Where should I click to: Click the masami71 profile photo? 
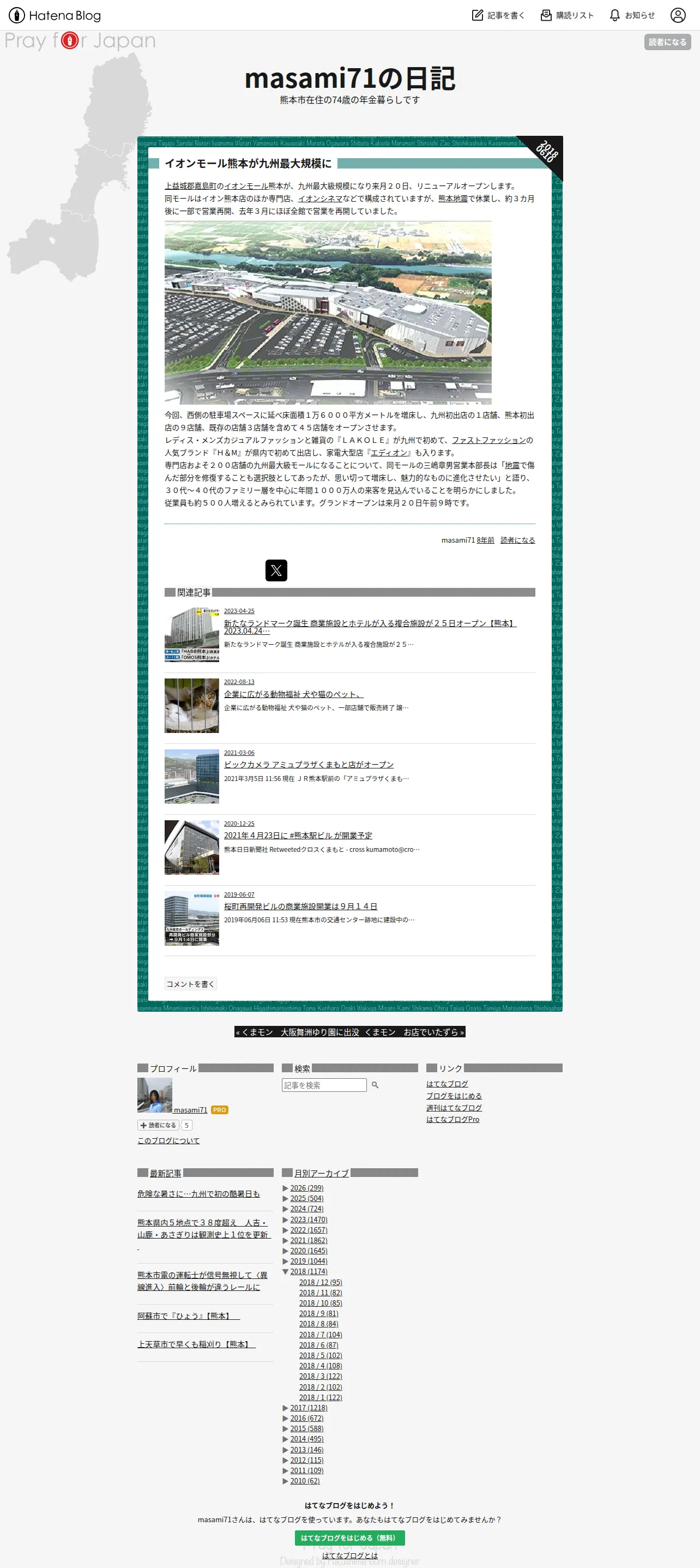click(x=155, y=1095)
